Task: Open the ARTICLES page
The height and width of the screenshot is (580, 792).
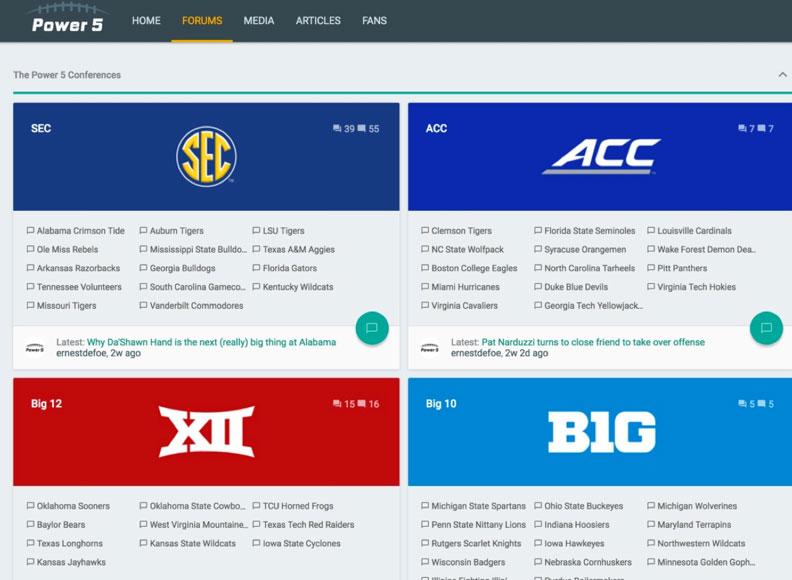Action: coord(318,21)
